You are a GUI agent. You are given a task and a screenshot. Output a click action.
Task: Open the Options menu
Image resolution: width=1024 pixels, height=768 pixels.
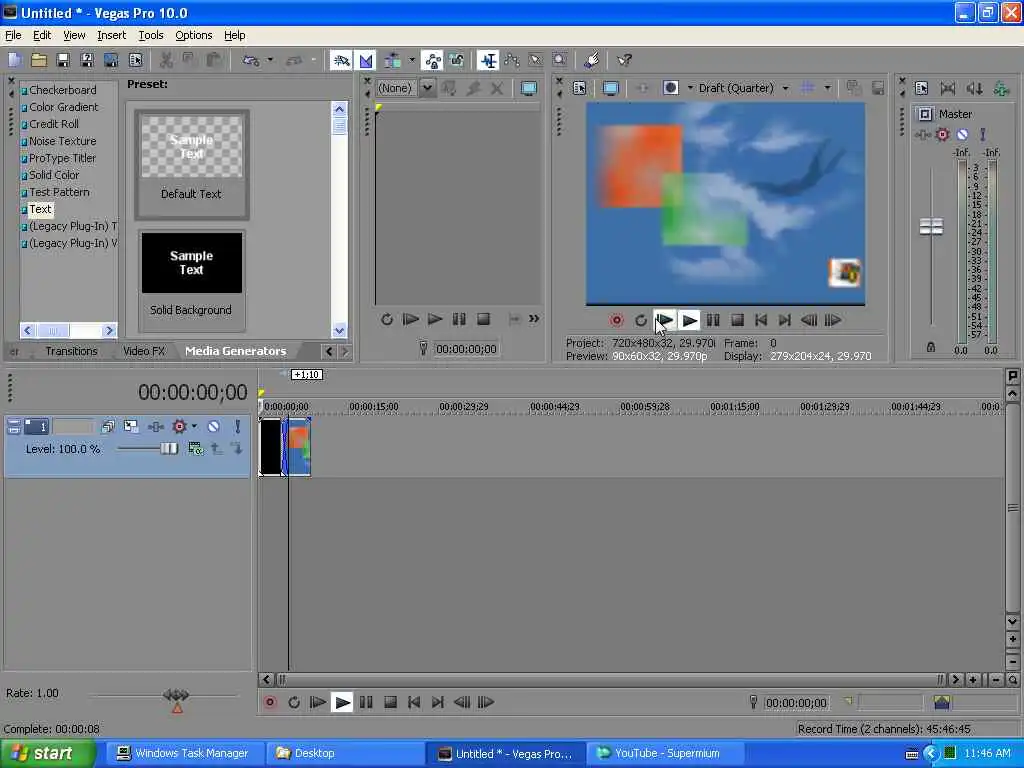click(194, 35)
